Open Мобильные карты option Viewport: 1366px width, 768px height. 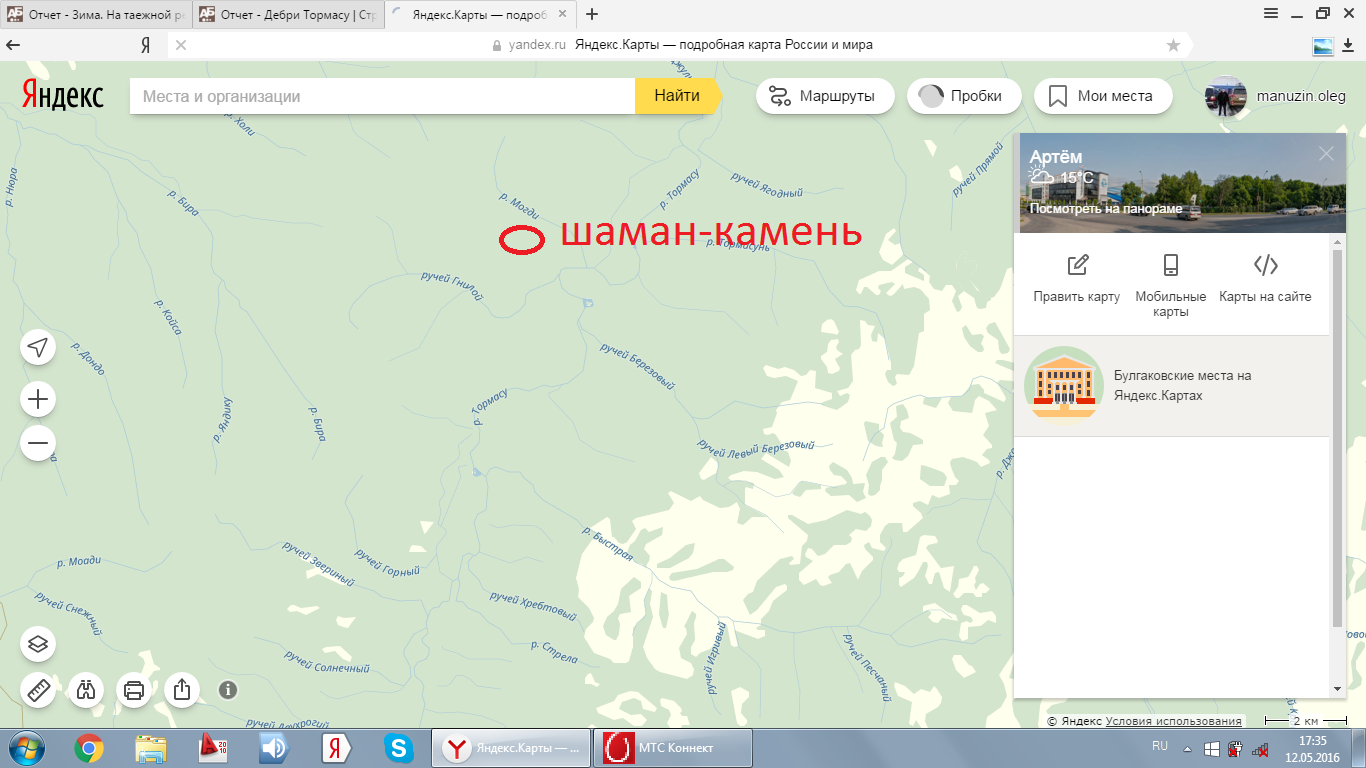[x=1171, y=285]
